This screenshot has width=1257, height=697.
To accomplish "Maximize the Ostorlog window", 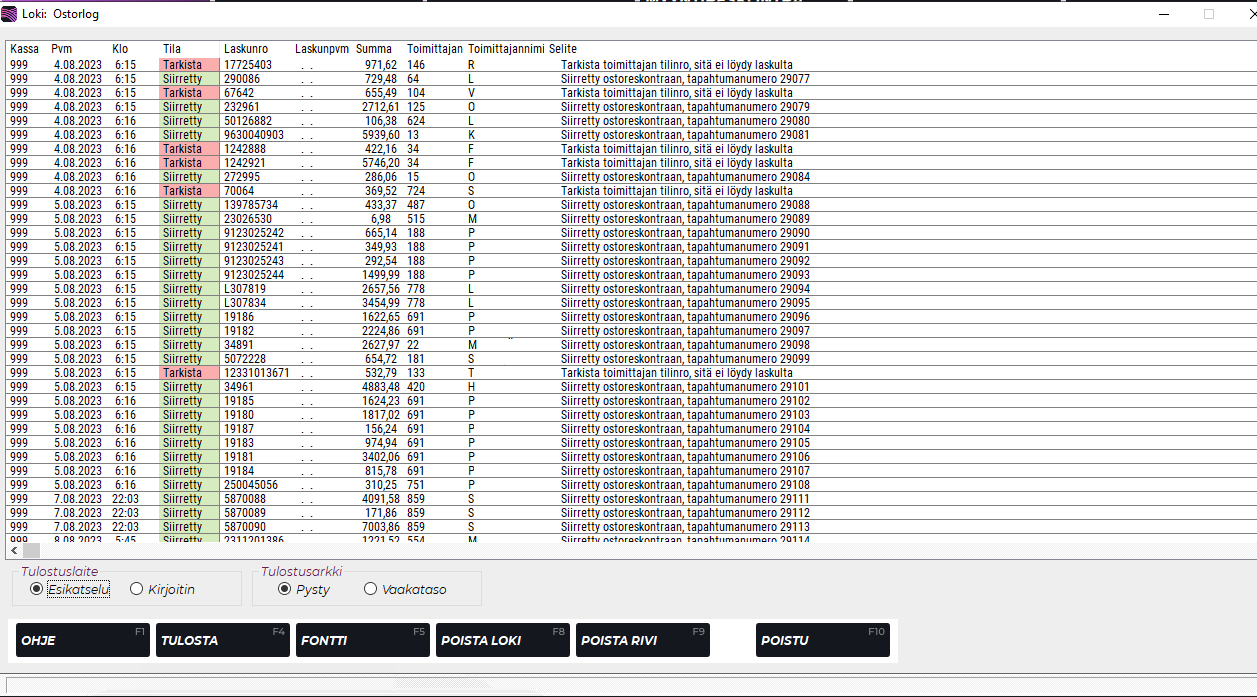I will tap(1208, 14).
